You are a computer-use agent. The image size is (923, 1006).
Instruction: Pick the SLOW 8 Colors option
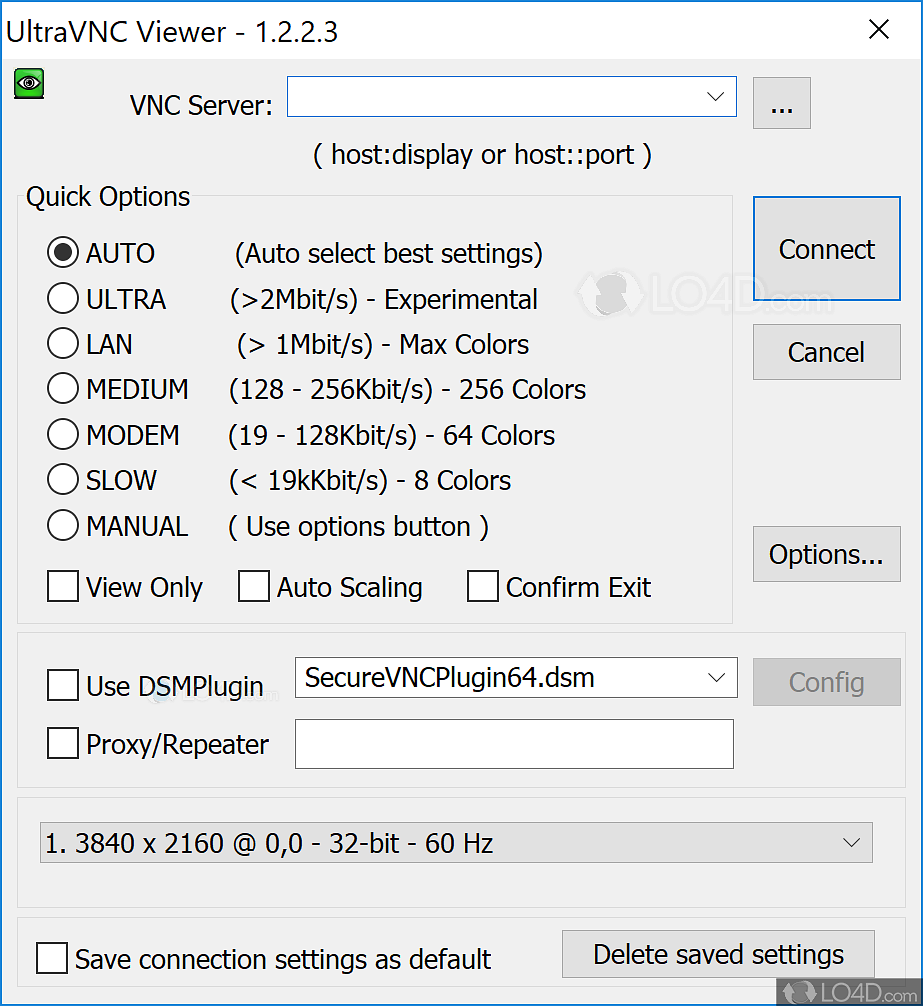click(63, 480)
